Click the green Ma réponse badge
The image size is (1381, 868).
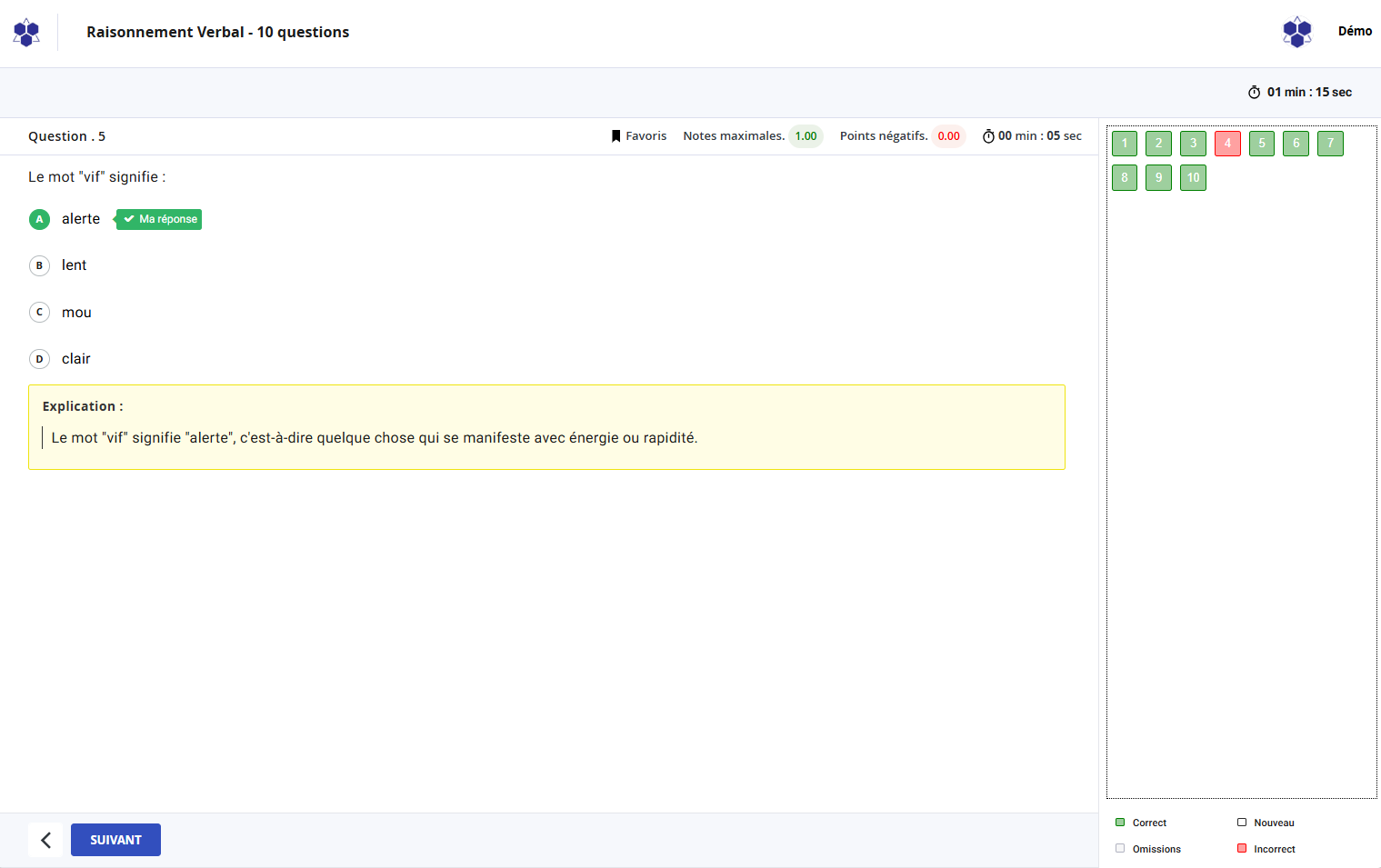tap(160, 219)
